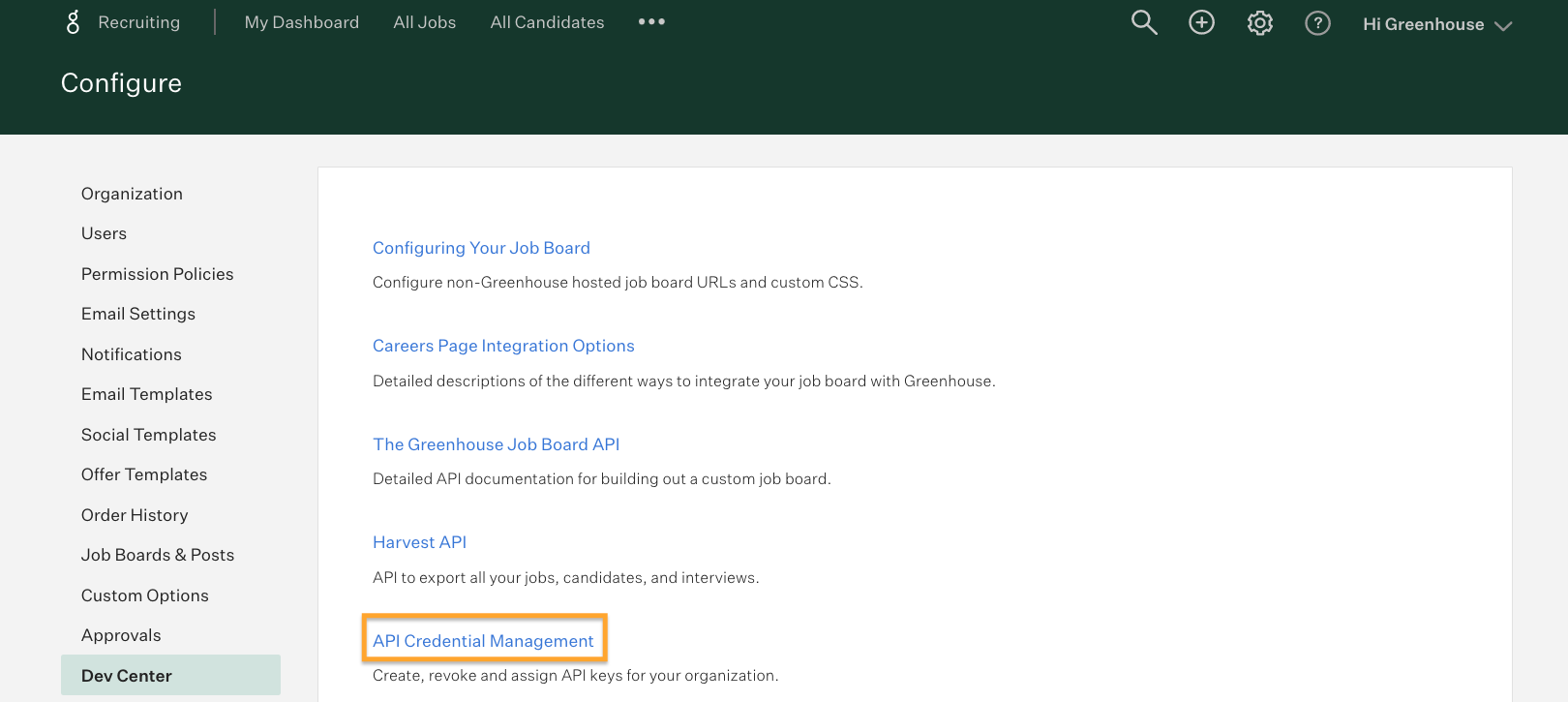Image resolution: width=1568 pixels, height=702 pixels.
Task: Open Email Settings in the sidebar
Action: 138,314
